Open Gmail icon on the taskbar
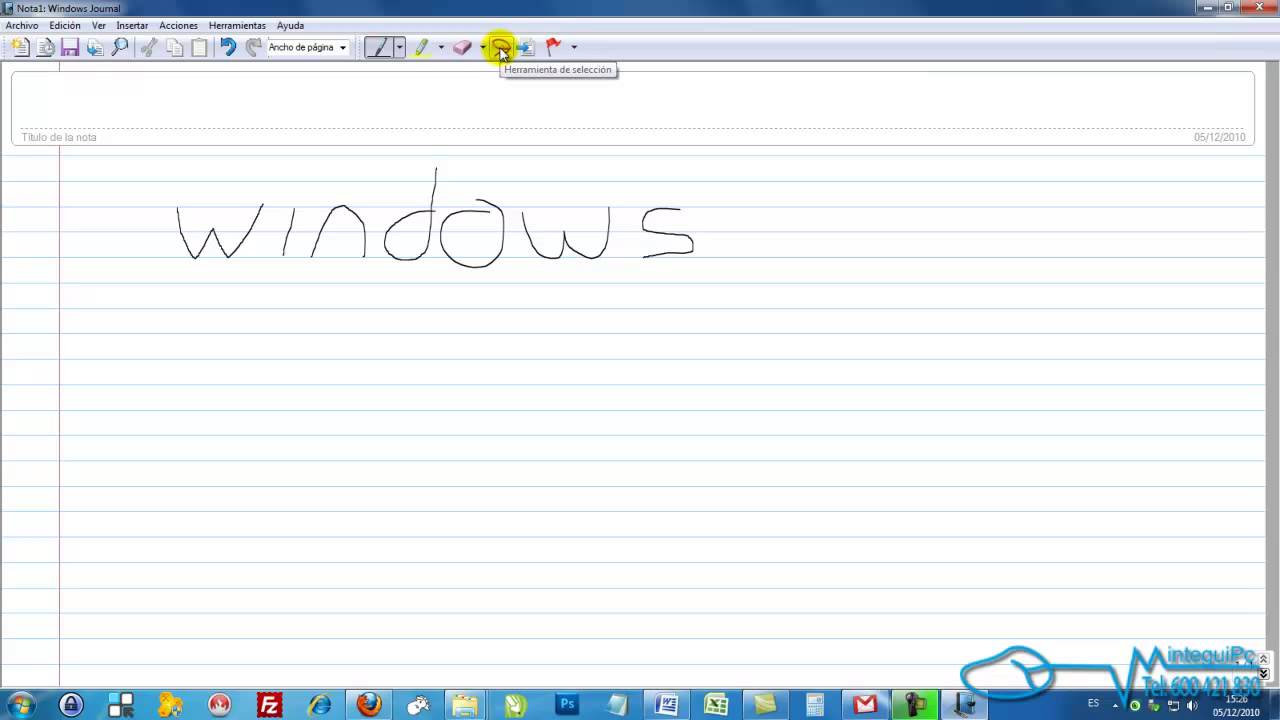Viewport: 1280px width, 720px height. (865, 704)
